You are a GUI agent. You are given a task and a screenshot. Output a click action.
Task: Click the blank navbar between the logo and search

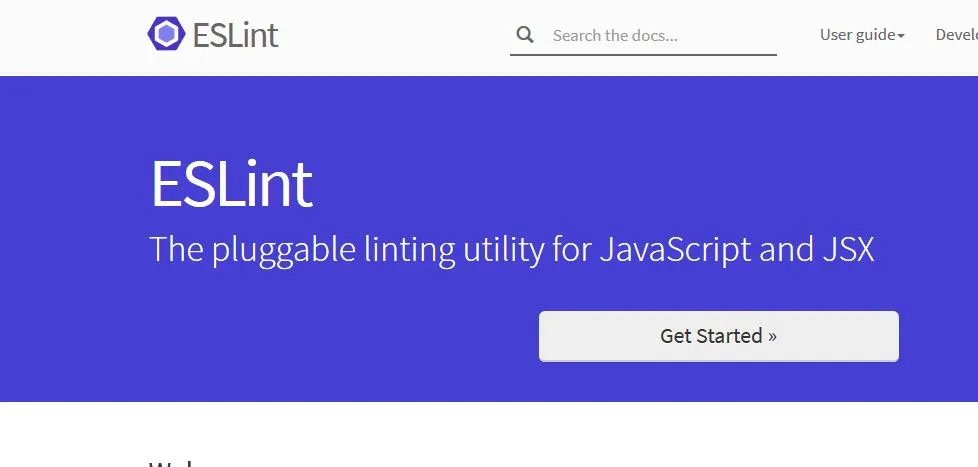pyautogui.click(x=393, y=35)
